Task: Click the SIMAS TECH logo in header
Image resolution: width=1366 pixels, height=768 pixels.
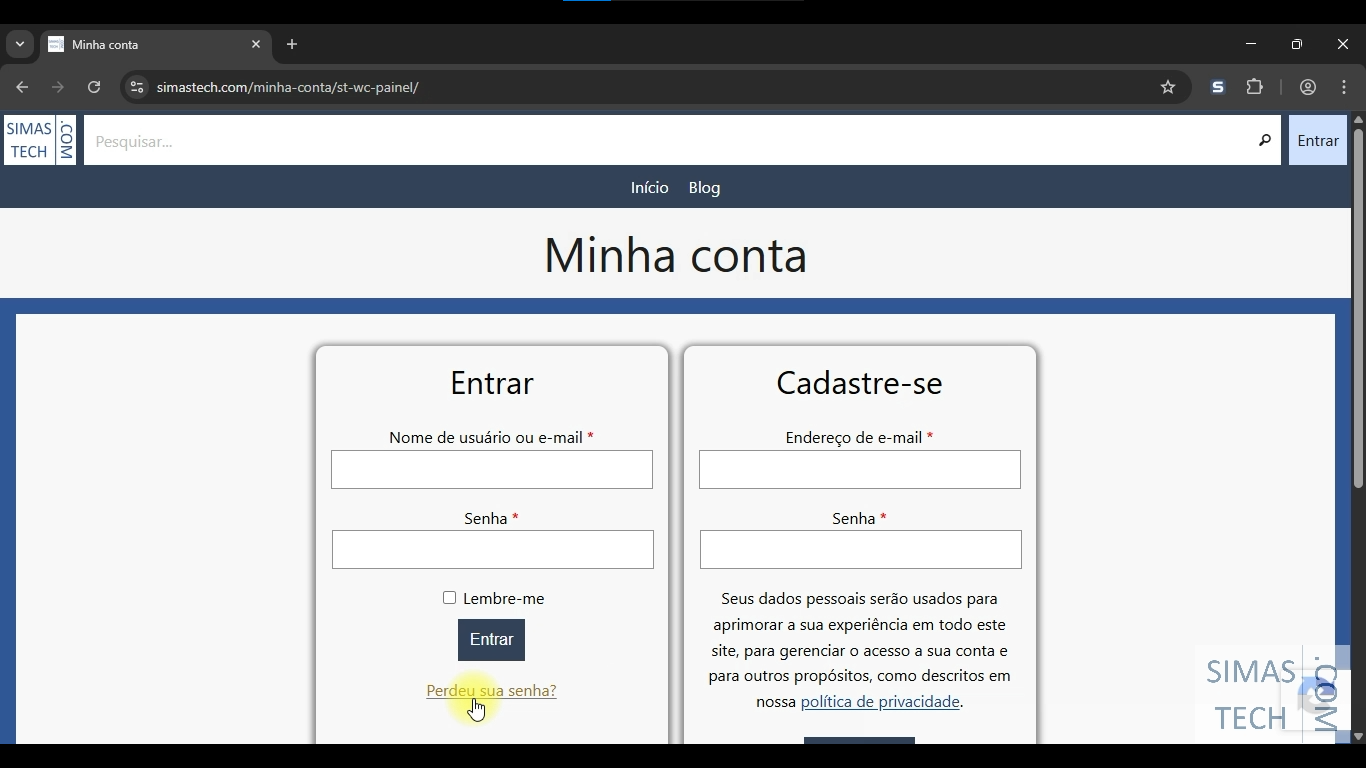Action: [x=40, y=140]
